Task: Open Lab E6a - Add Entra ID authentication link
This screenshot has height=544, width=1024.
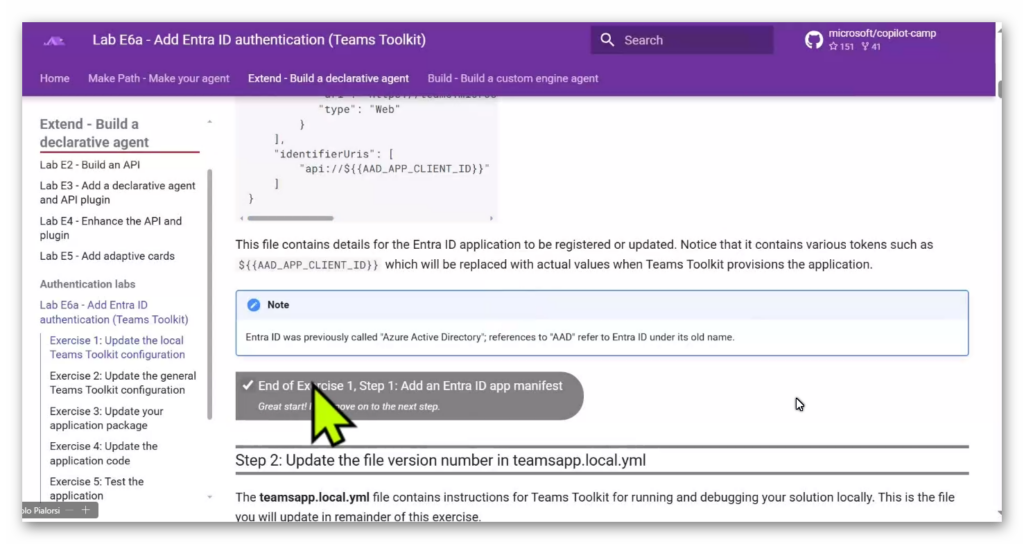Action: (x=114, y=312)
